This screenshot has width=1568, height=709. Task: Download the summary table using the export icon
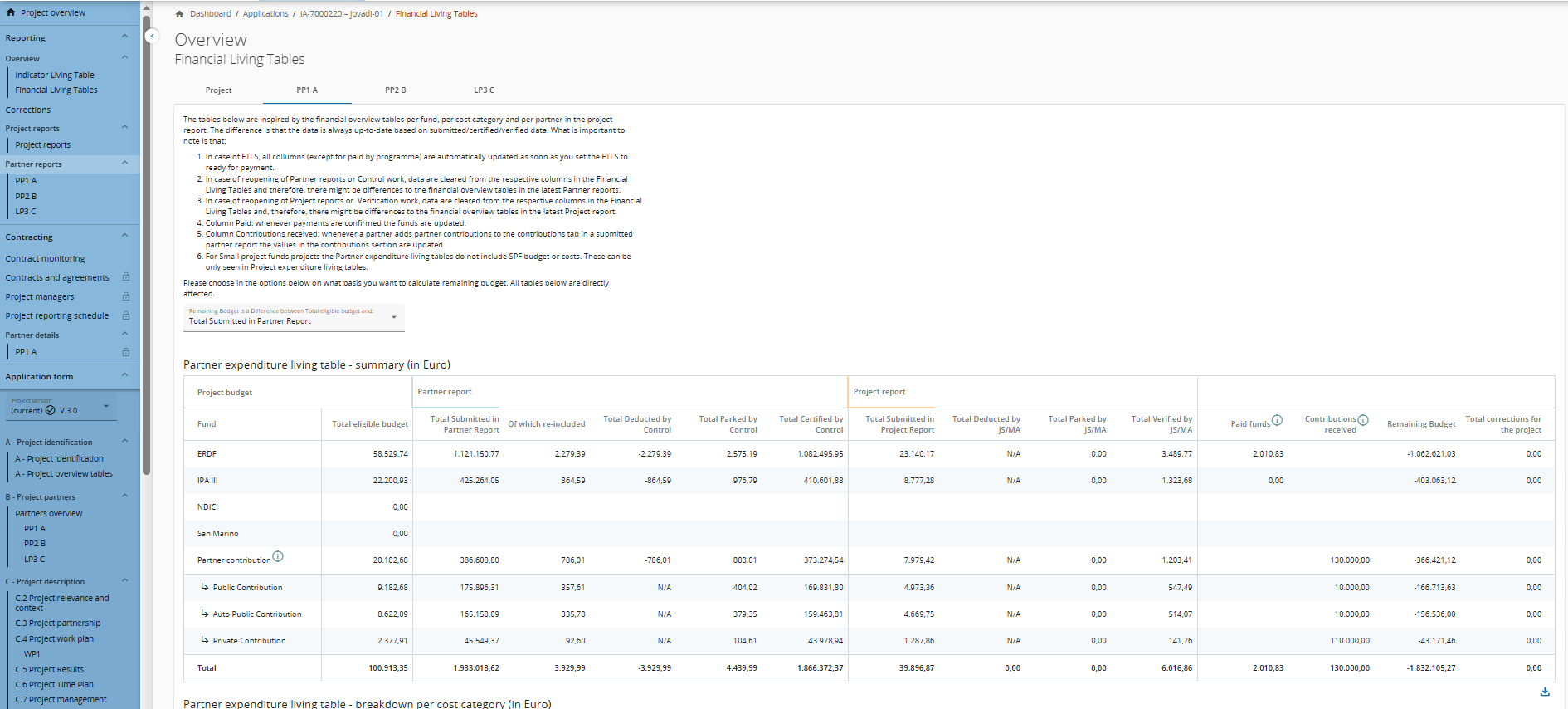pyautogui.click(x=1544, y=692)
